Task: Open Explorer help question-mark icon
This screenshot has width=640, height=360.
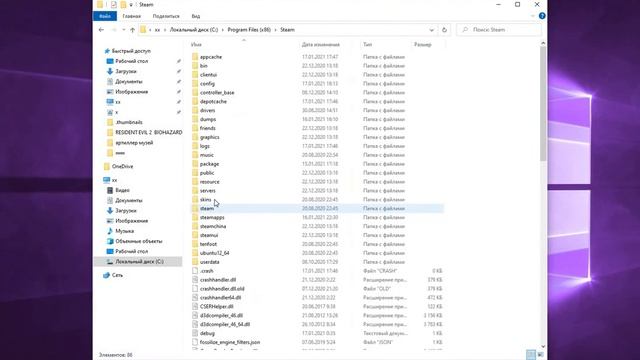Action: point(542,16)
